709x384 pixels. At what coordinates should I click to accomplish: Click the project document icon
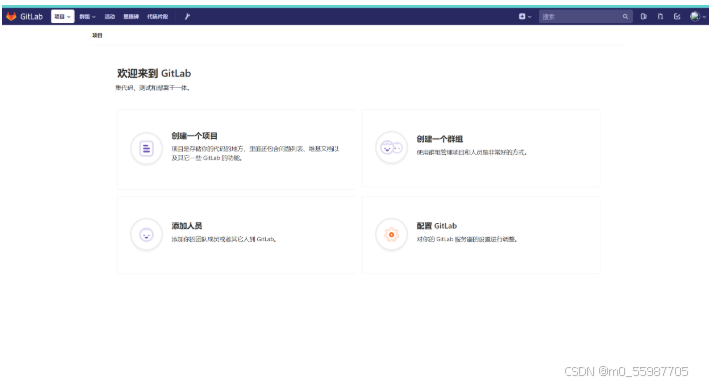click(146, 148)
